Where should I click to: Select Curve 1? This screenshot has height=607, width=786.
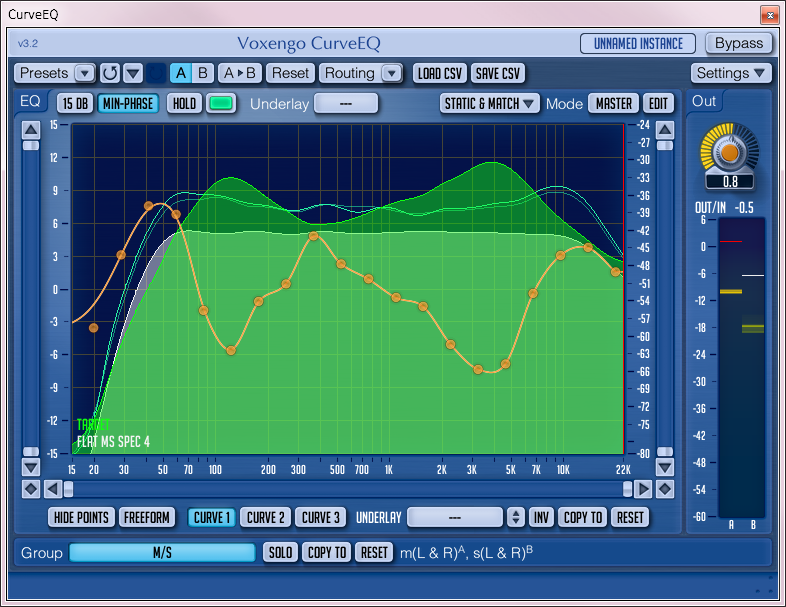point(212,517)
